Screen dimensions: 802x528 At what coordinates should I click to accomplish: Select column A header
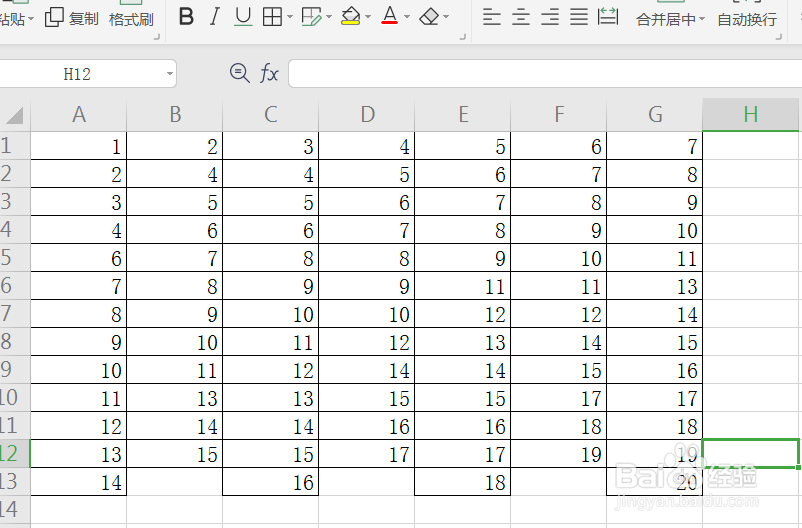point(79,115)
